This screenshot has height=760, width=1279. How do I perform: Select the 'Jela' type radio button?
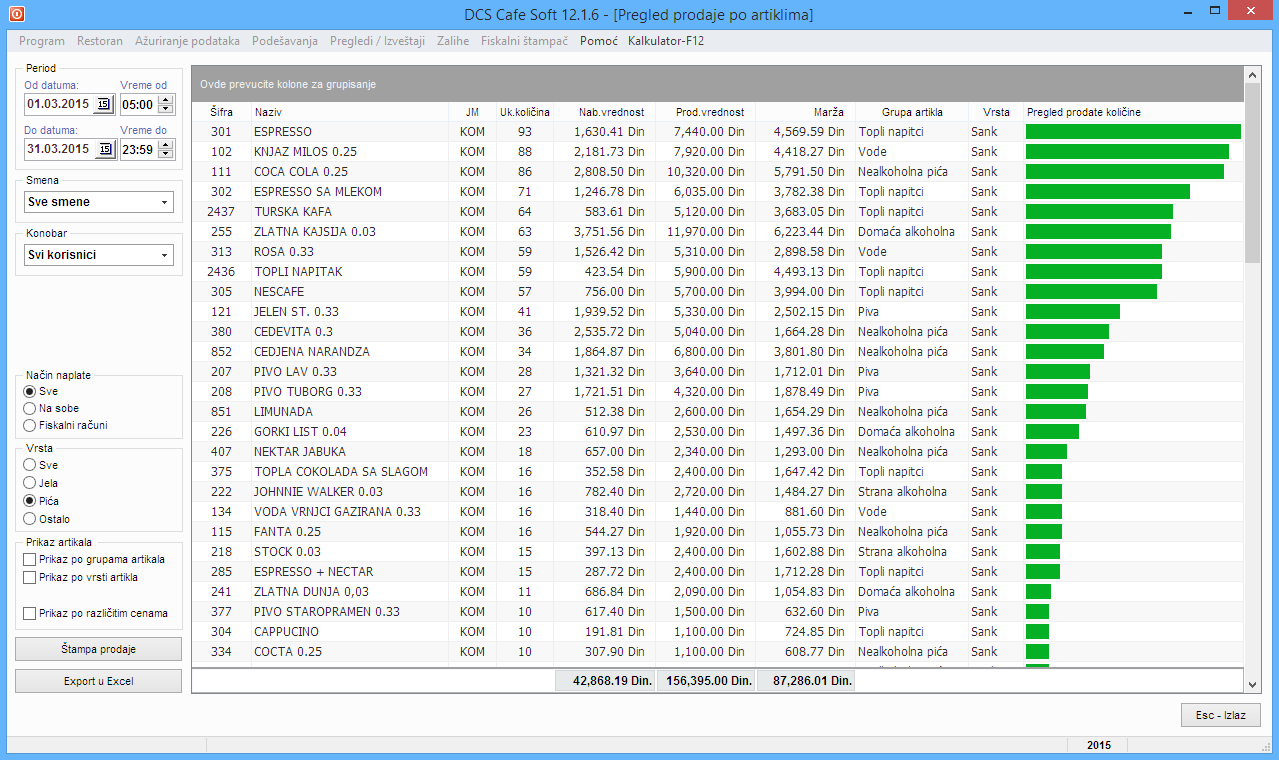(29, 483)
